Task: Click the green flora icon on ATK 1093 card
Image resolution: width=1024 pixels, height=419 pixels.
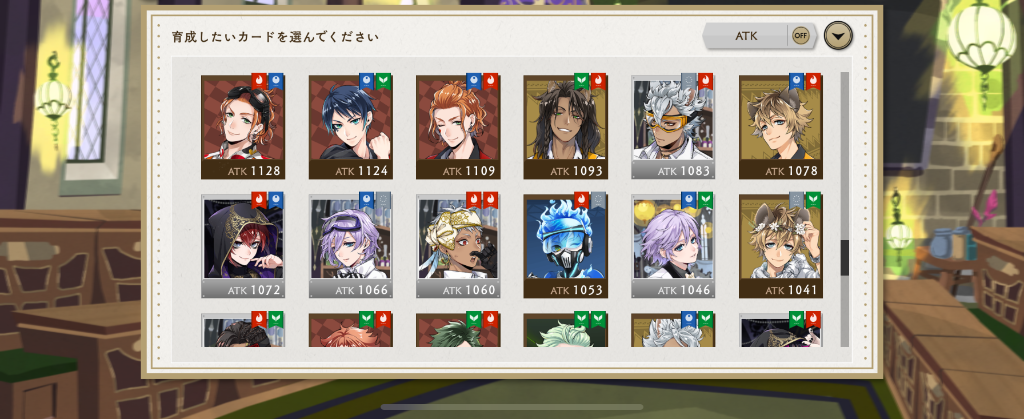Action: [582, 81]
